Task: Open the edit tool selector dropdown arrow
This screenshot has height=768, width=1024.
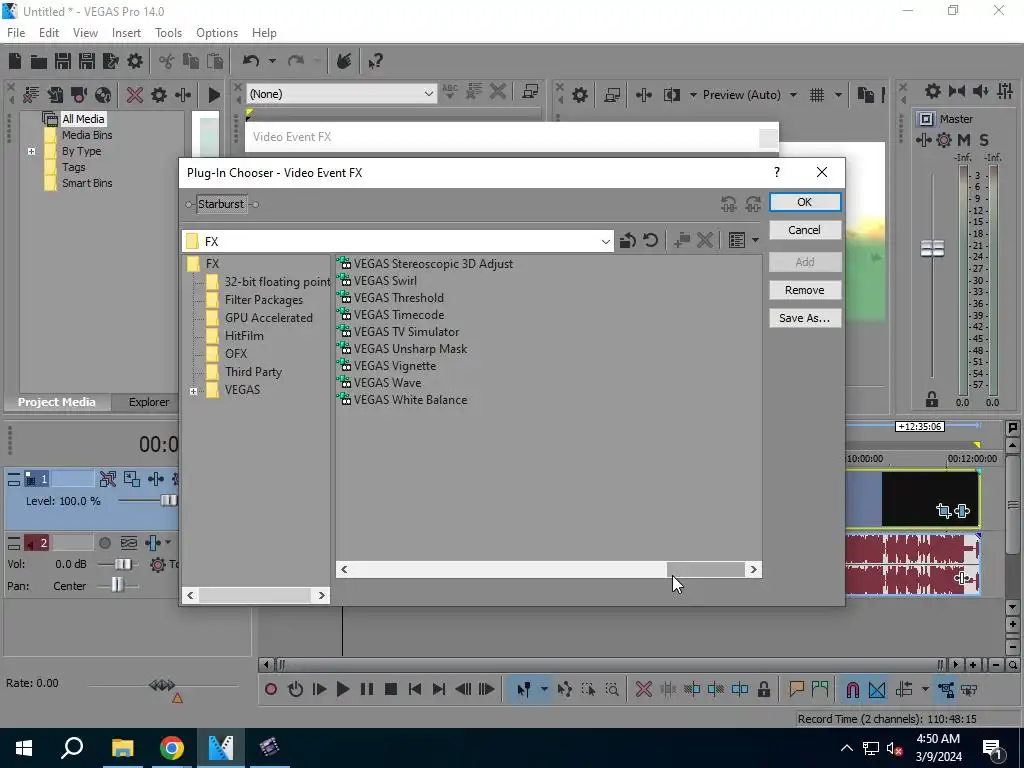Action: tap(544, 689)
